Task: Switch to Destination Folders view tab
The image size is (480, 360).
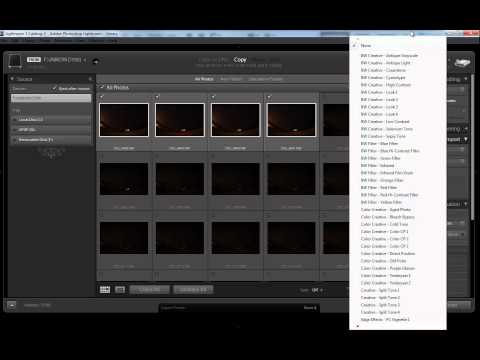Action: tap(265, 79)
